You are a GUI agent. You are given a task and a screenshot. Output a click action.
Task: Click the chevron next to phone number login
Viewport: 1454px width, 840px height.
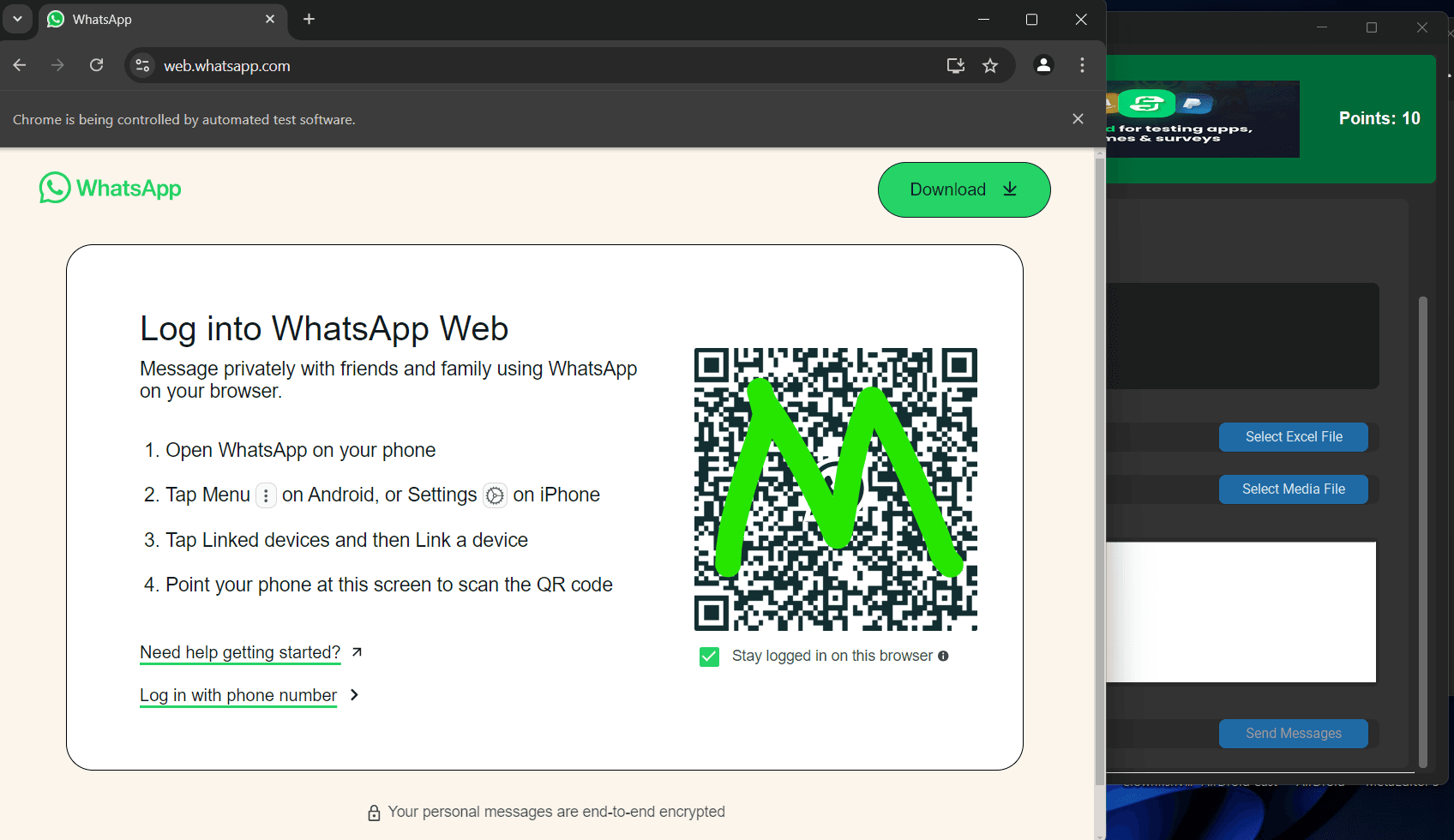(354, 695)
